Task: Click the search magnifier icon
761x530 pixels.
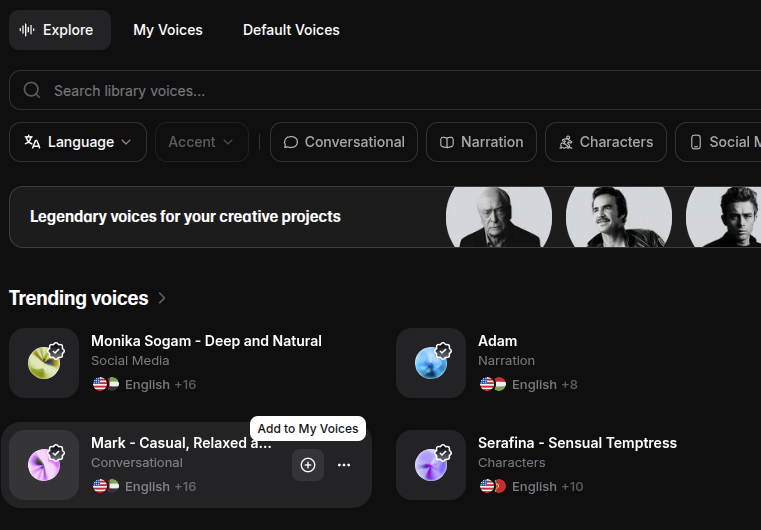Action: point(32,90)
